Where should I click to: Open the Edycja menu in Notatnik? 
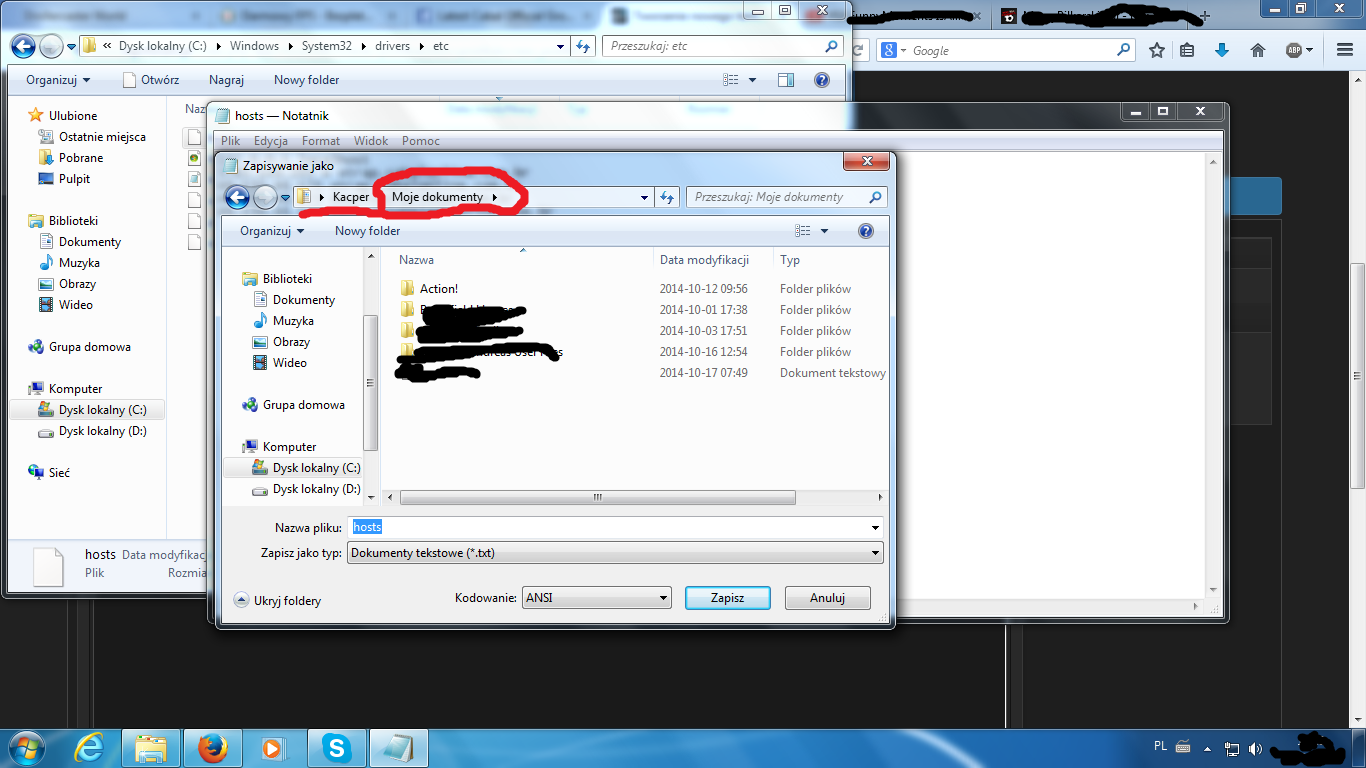coord(271,141)
